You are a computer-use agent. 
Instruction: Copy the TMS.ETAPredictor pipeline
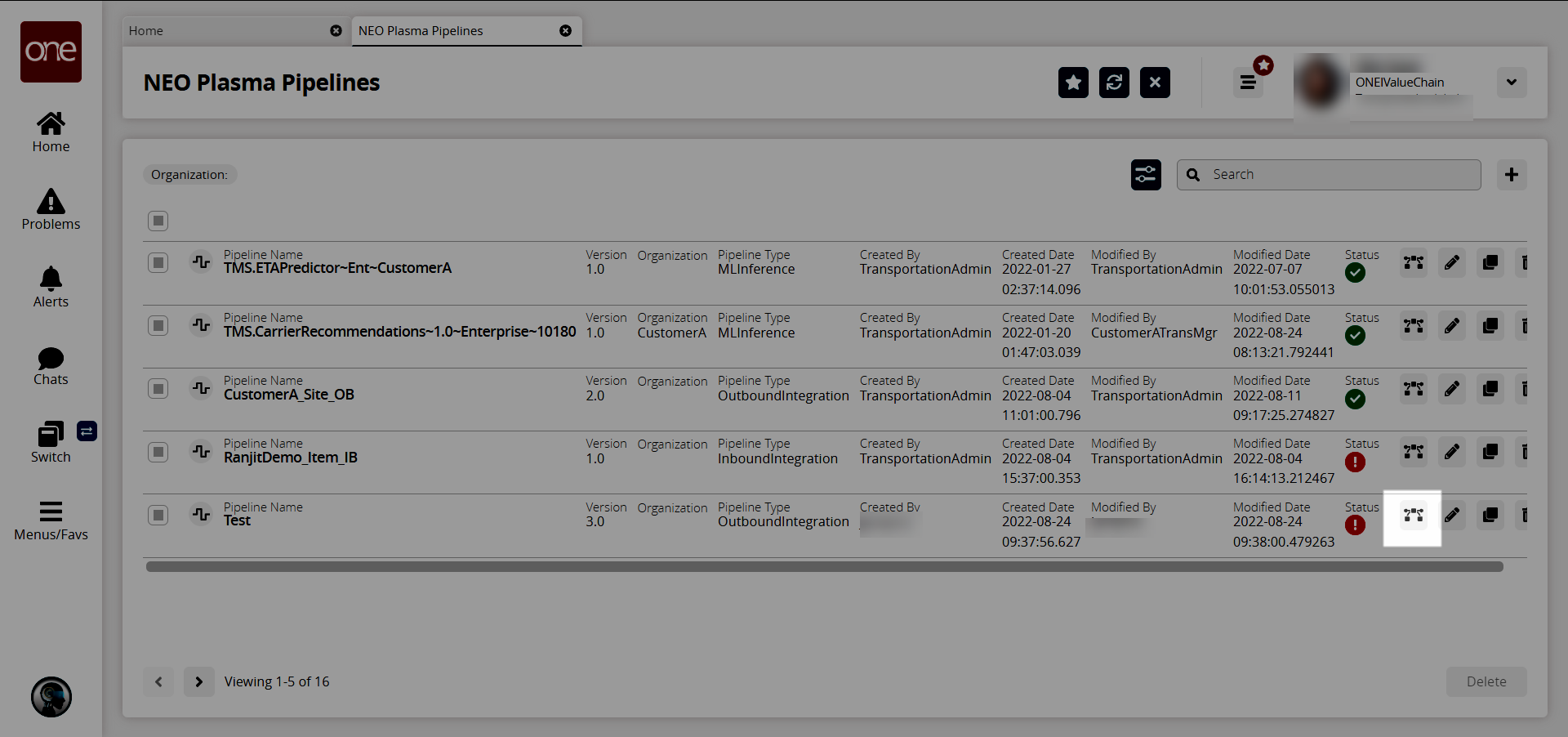click(1490, 263)
